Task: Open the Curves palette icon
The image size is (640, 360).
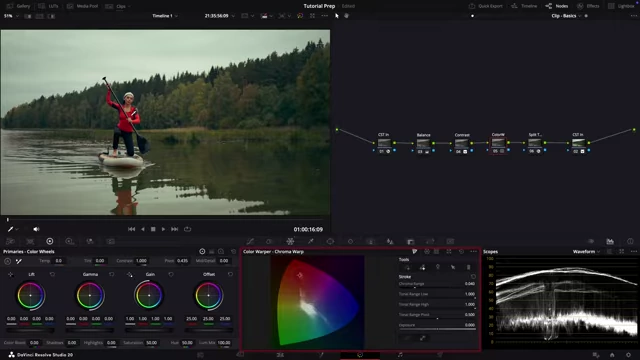Action: 250,241
